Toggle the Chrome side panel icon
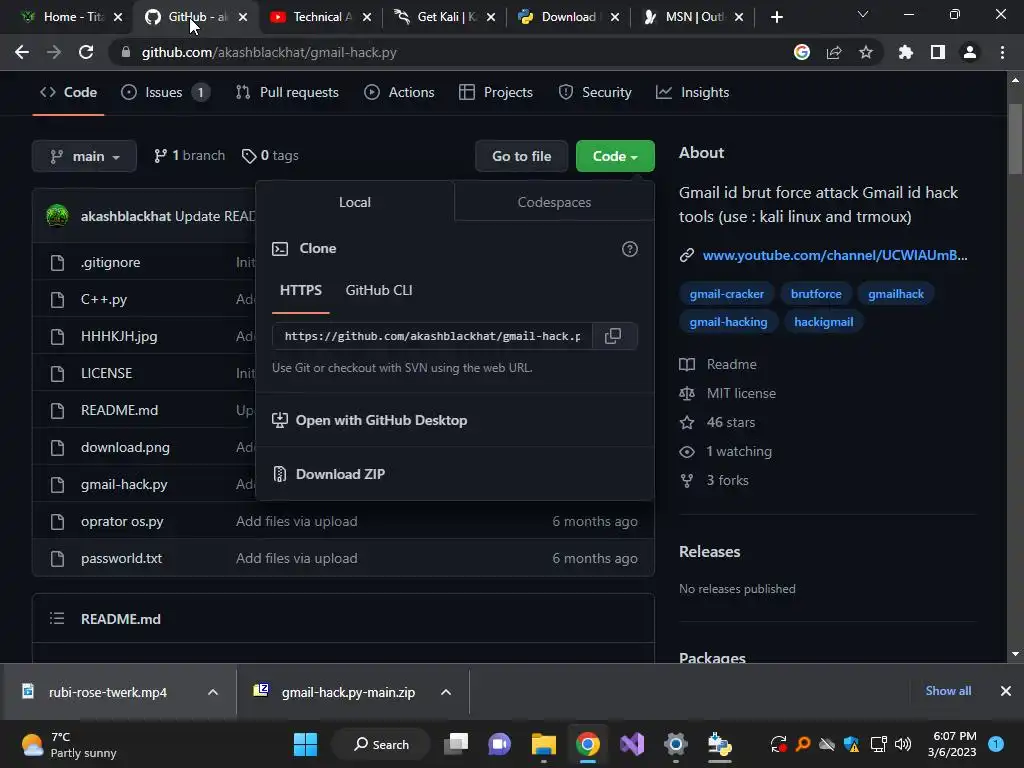 click(x=938, y=52)
